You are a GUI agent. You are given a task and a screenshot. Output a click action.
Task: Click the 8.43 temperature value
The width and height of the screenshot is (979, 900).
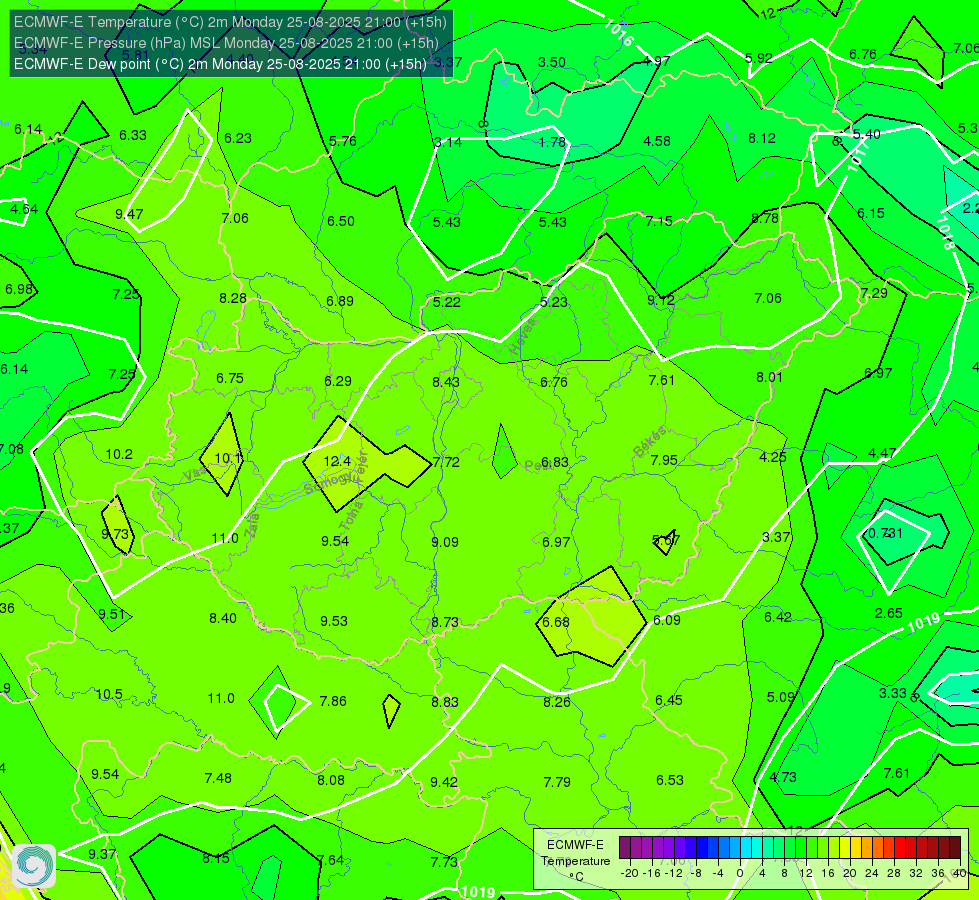coord(446,382)
